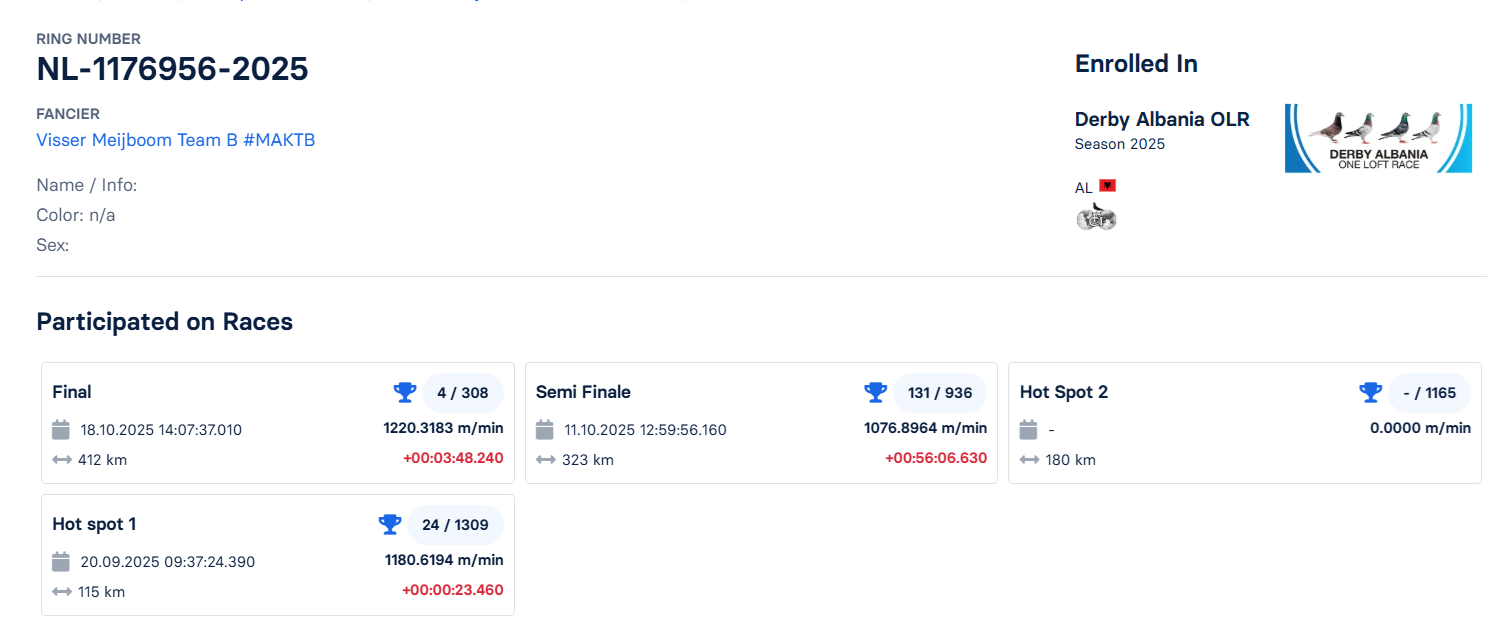The height and width of the screenshot is (624, 1512).
Task: Click the 131 / 936 ranking badge
Action: pyautogui.click(x=940, y=393)
